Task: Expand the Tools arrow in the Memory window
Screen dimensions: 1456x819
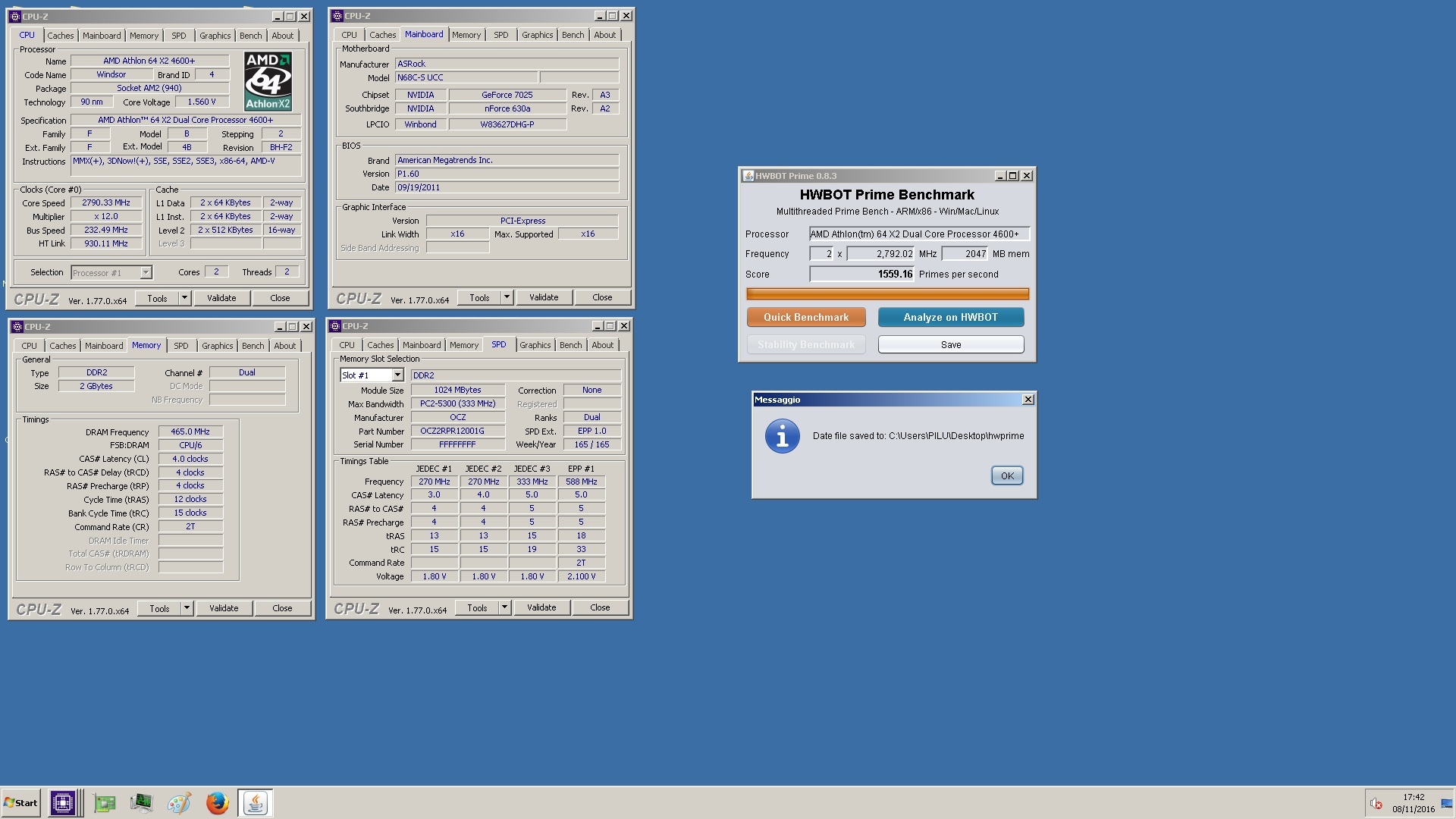Action: [x=187, y=608]
